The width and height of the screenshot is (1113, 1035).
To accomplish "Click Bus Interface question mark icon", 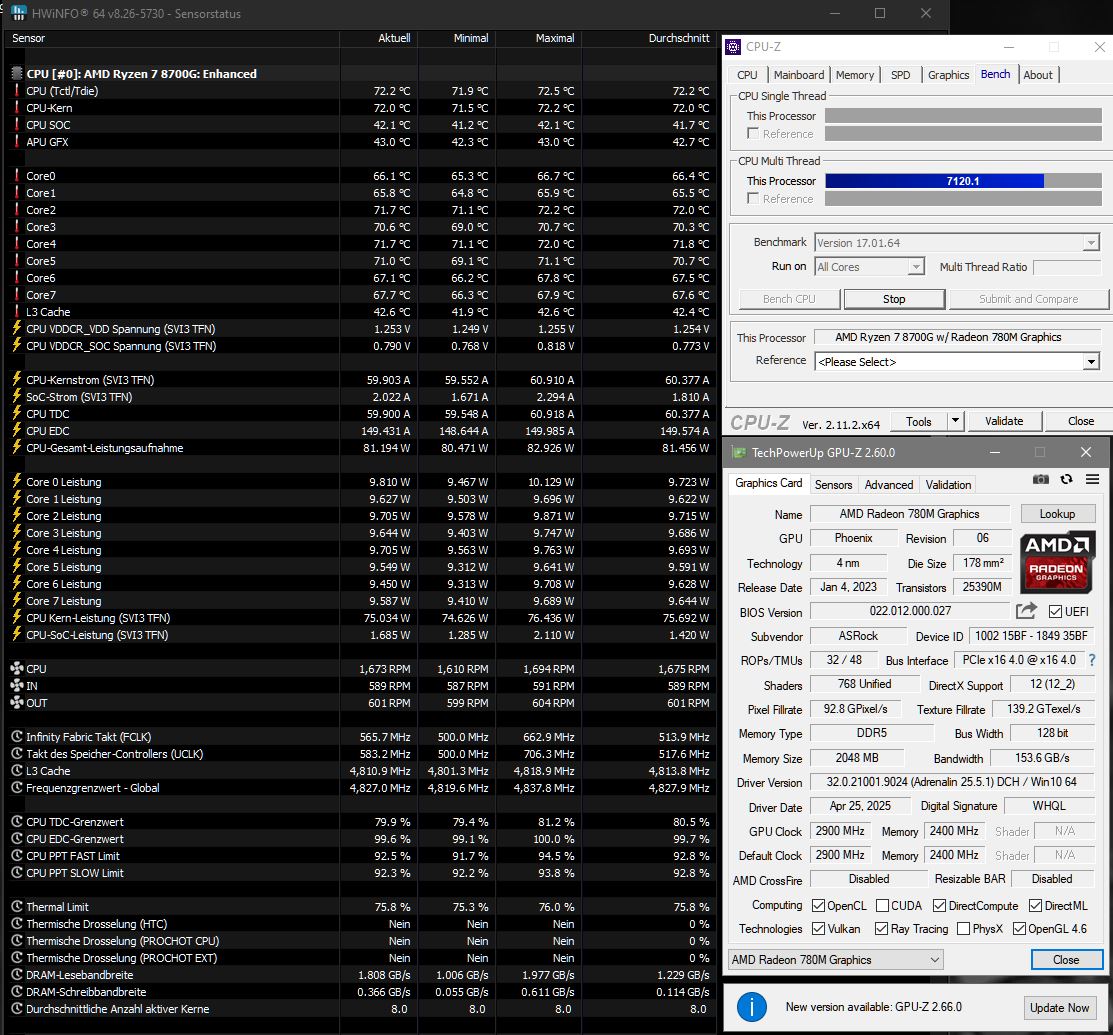I will (1092, 660).
